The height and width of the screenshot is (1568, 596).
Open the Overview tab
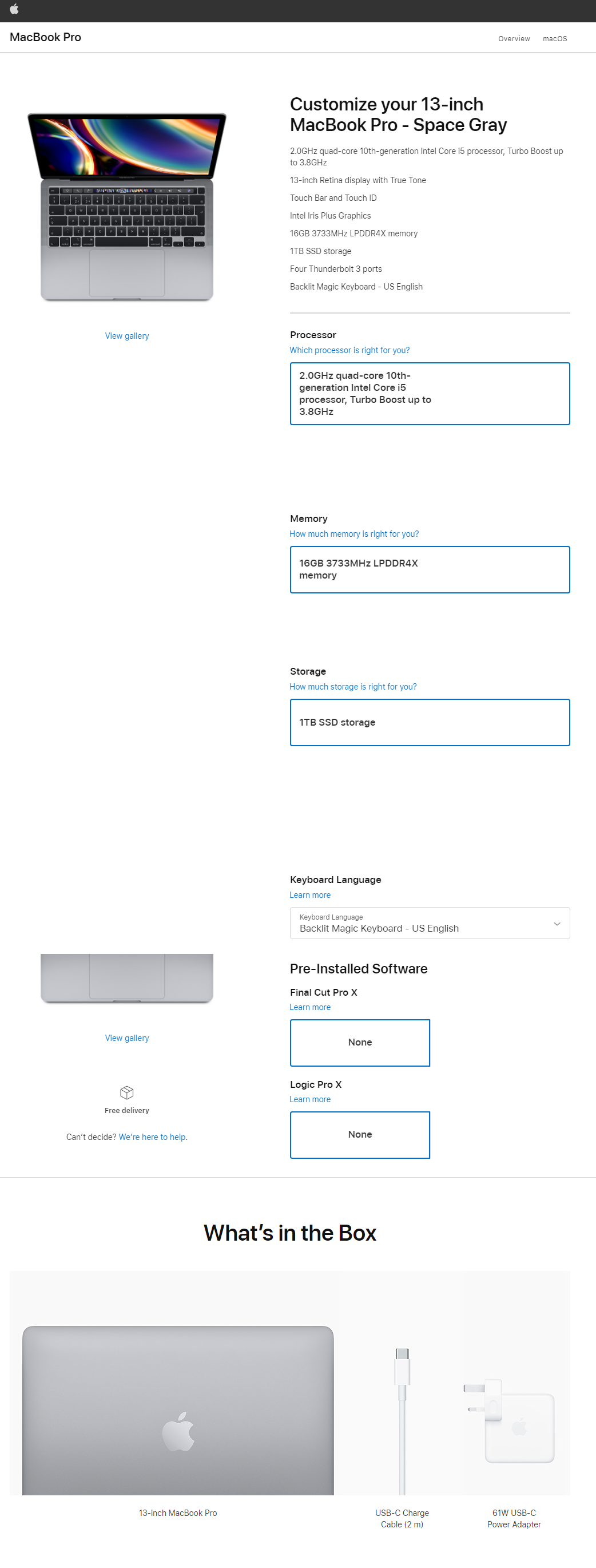(513, 38)
